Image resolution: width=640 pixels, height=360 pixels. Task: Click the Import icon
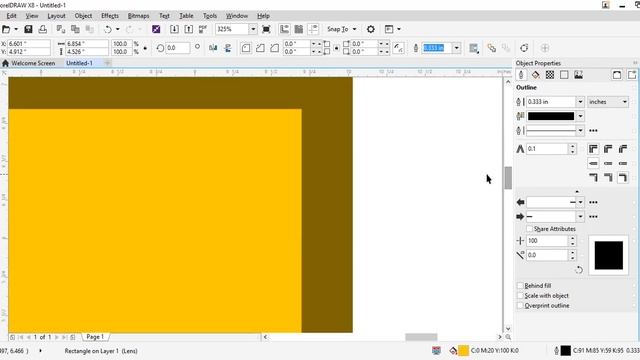point(174,29)
